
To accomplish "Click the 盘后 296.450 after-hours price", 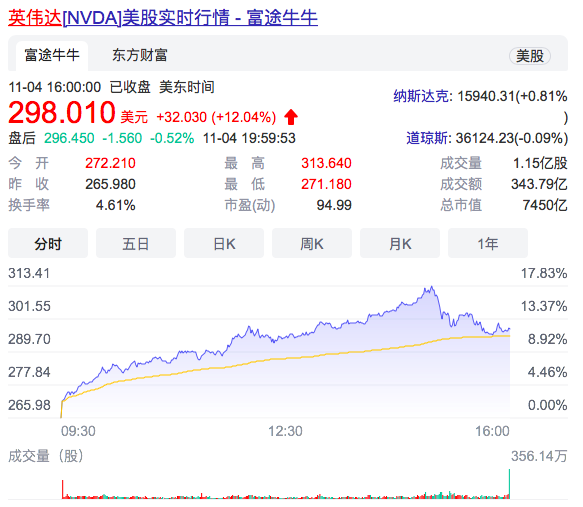I will [69, 138].
